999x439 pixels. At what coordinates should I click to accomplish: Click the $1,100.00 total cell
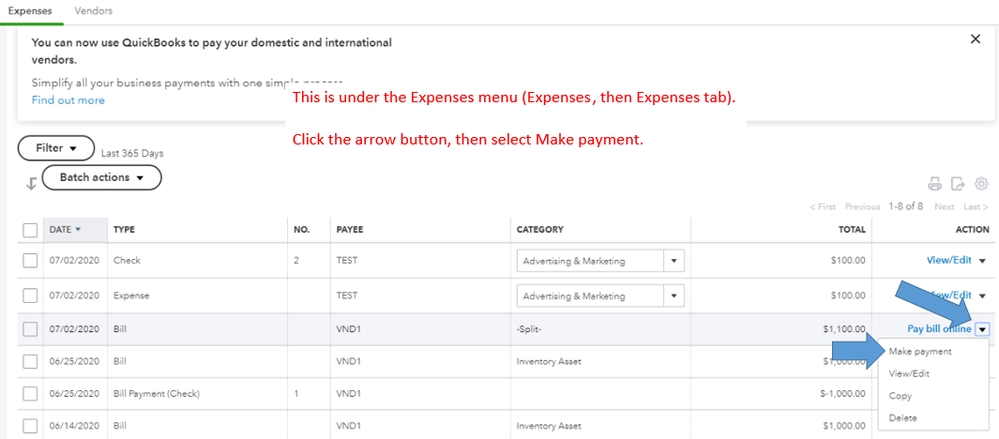(844, 329)
